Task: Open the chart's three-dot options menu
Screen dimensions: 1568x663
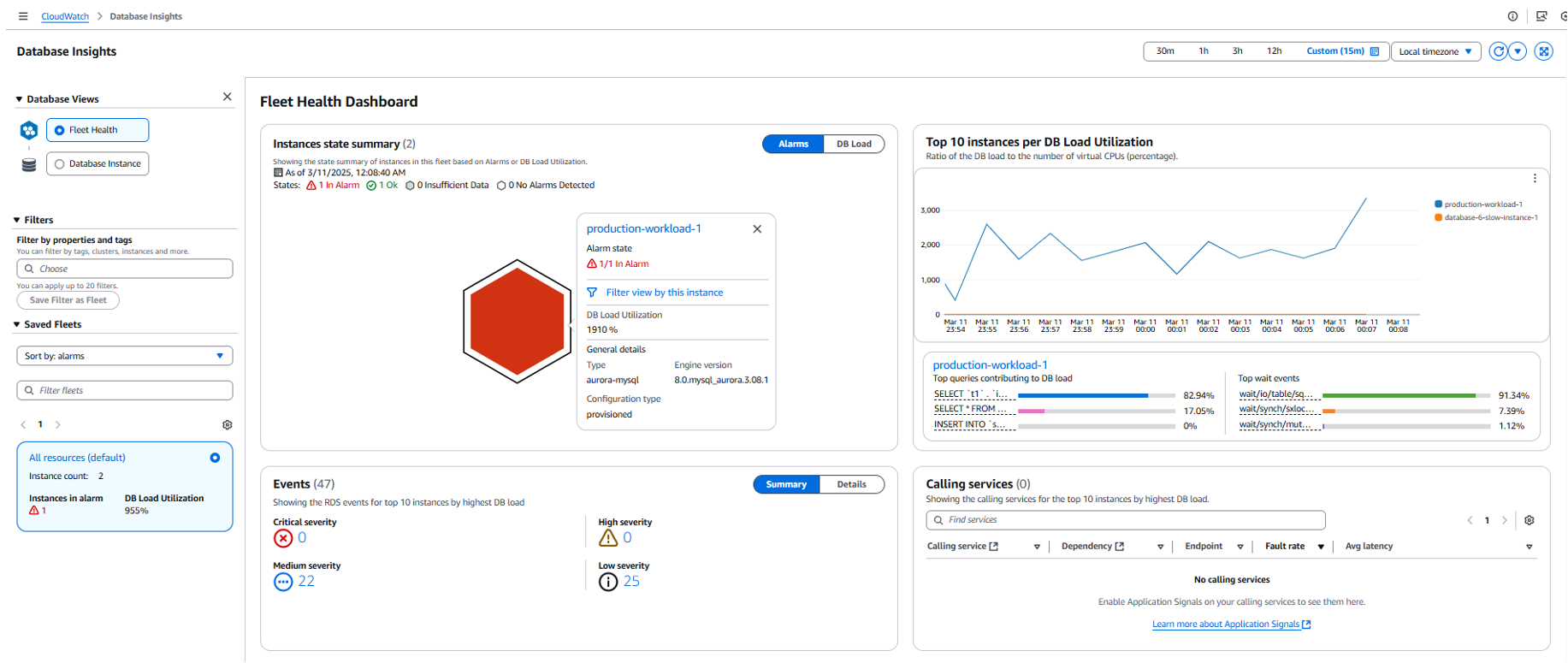Action: pyautogui.click(x=1535, y=179)
